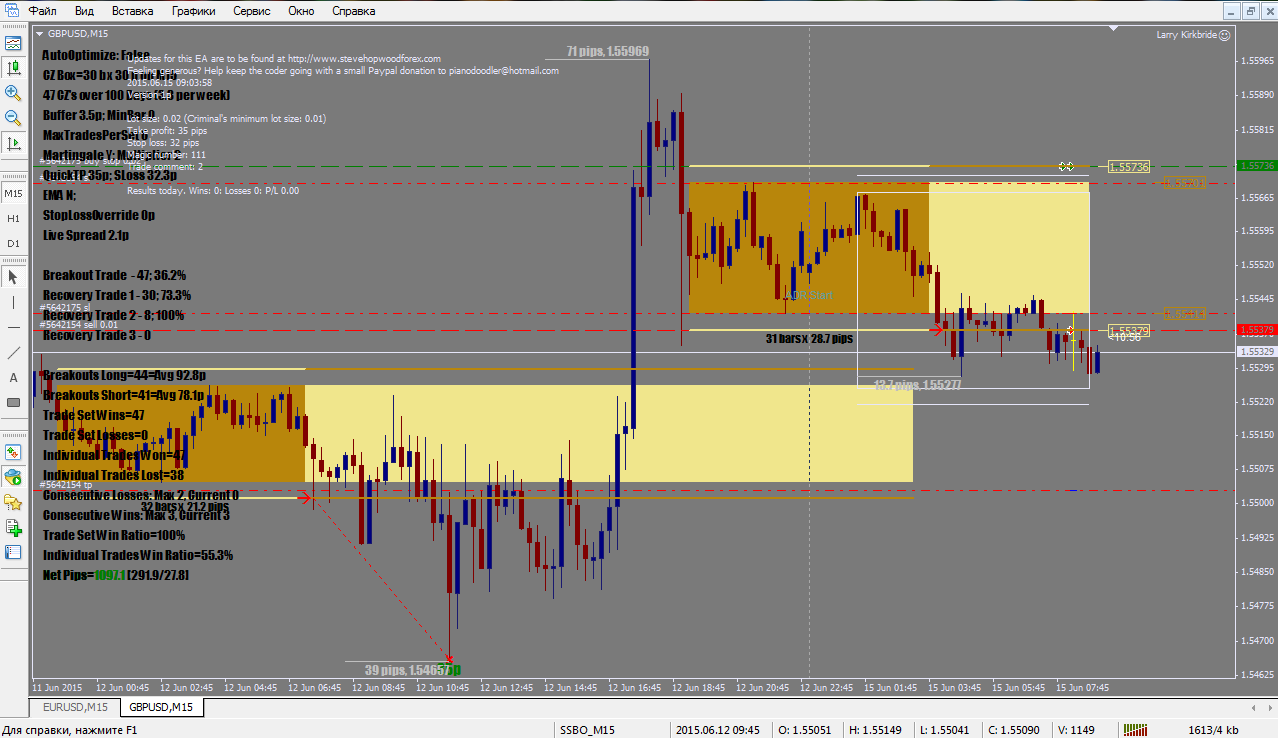Zoom out the chart with magnifier minus

tap(13, 118)
